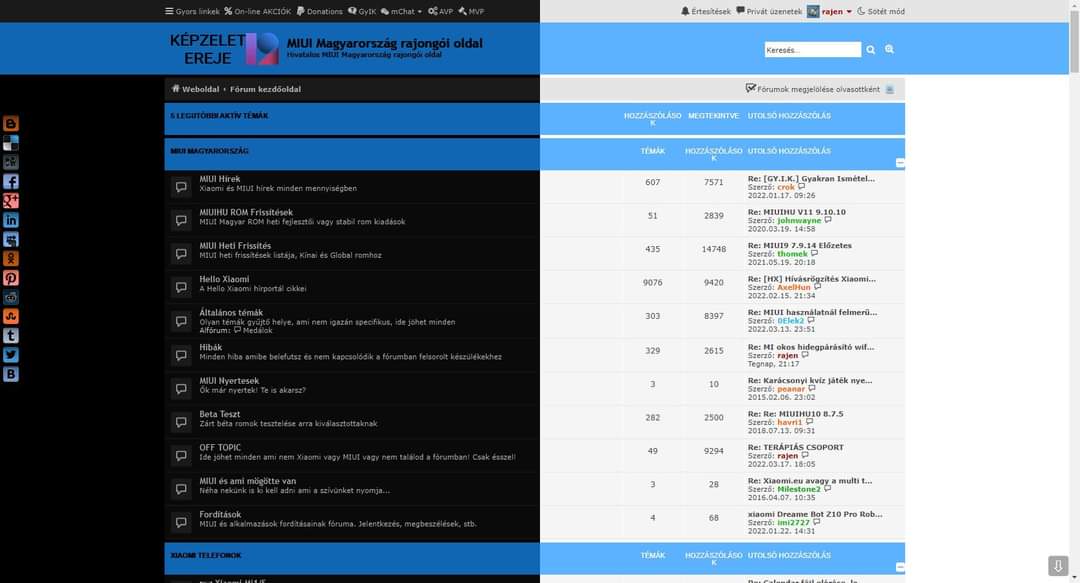Jump to page bottom arrow button
This screenshot has height=583, width=1080.
click(1058, 566)
